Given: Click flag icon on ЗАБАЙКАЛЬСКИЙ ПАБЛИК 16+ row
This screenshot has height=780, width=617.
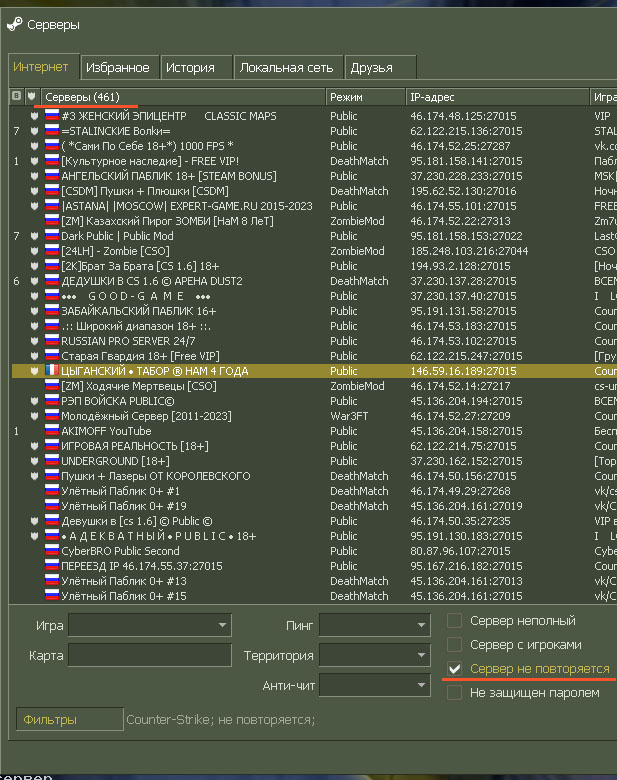Looking at the screenshot, I should click(52, 311).
